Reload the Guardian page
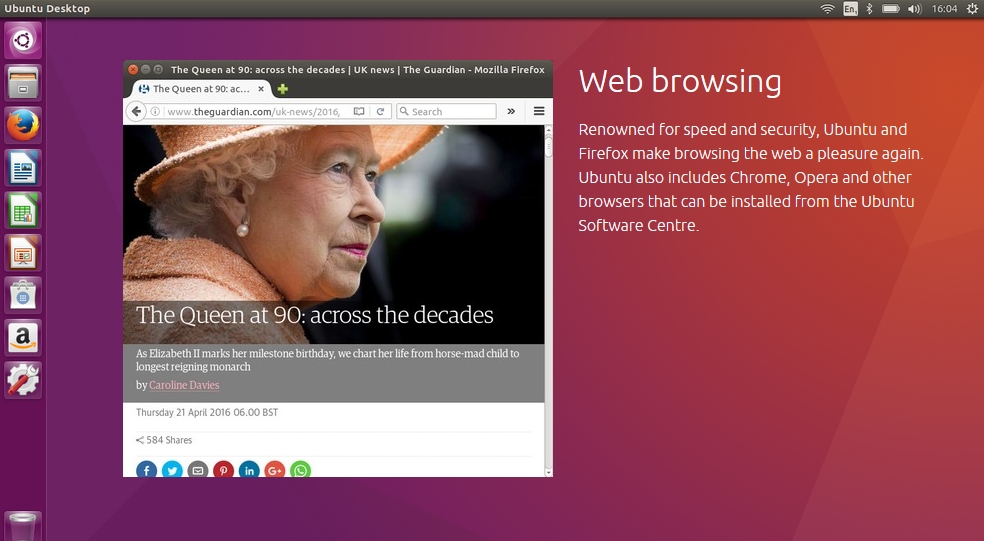This screenshot has width=984, height=541. 380,111
